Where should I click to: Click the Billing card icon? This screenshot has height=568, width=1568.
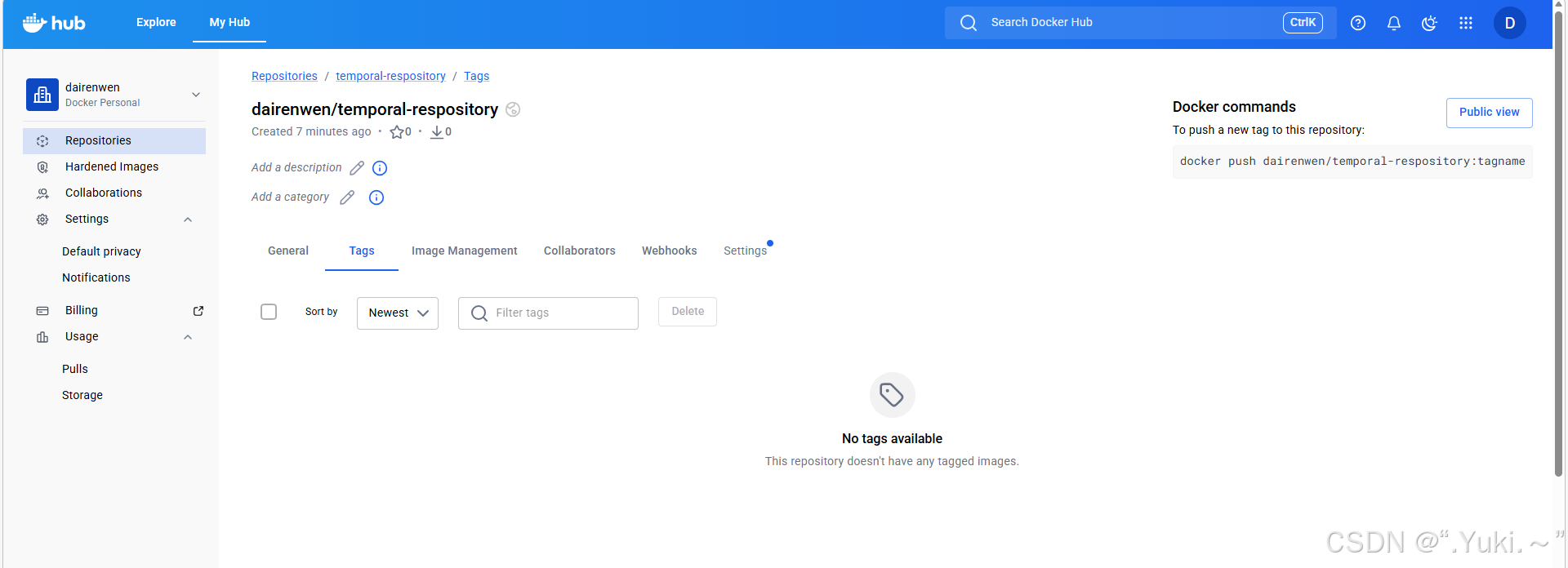coord(42,311)
